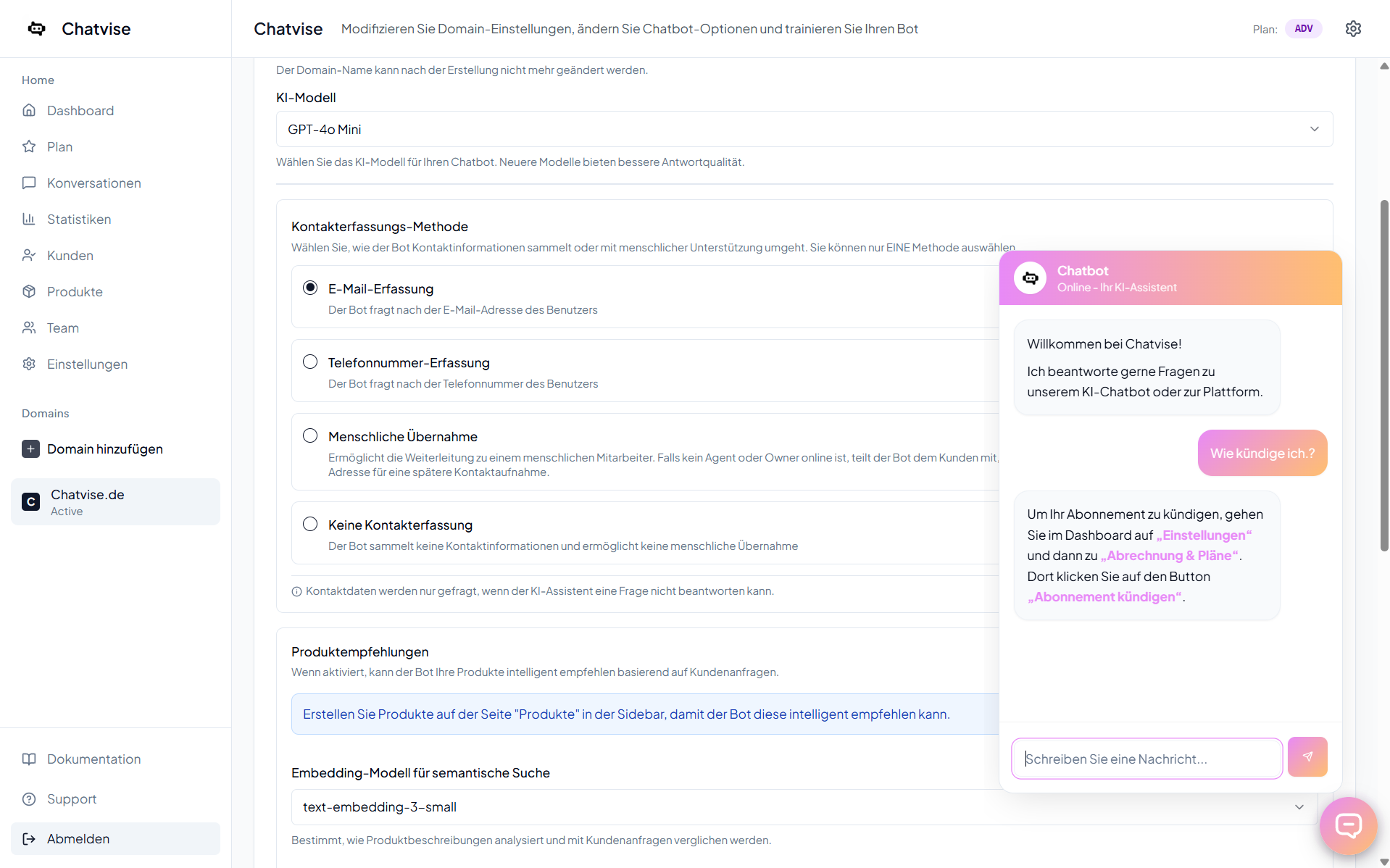The width and height of the screenshot is (1390, 868).
Task: Close the chat widget via floating bubble icon
Action: 1348,825
